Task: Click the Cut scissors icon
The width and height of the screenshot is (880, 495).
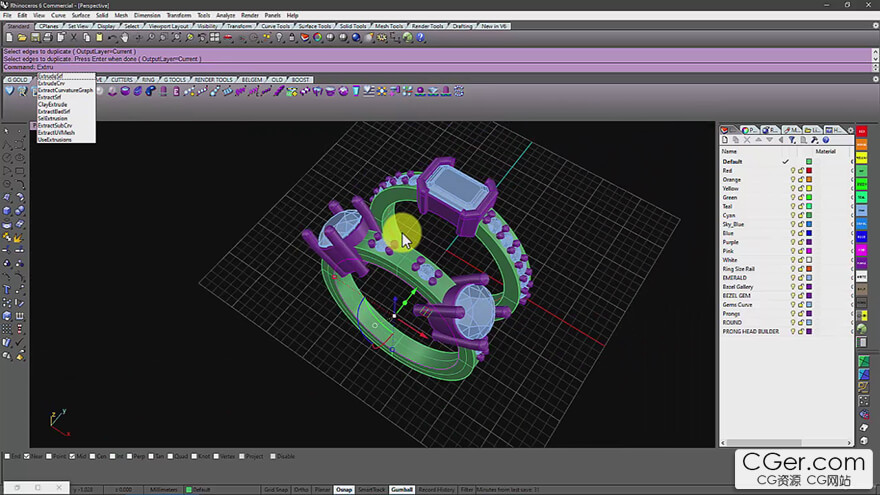Action: (74, 38)
